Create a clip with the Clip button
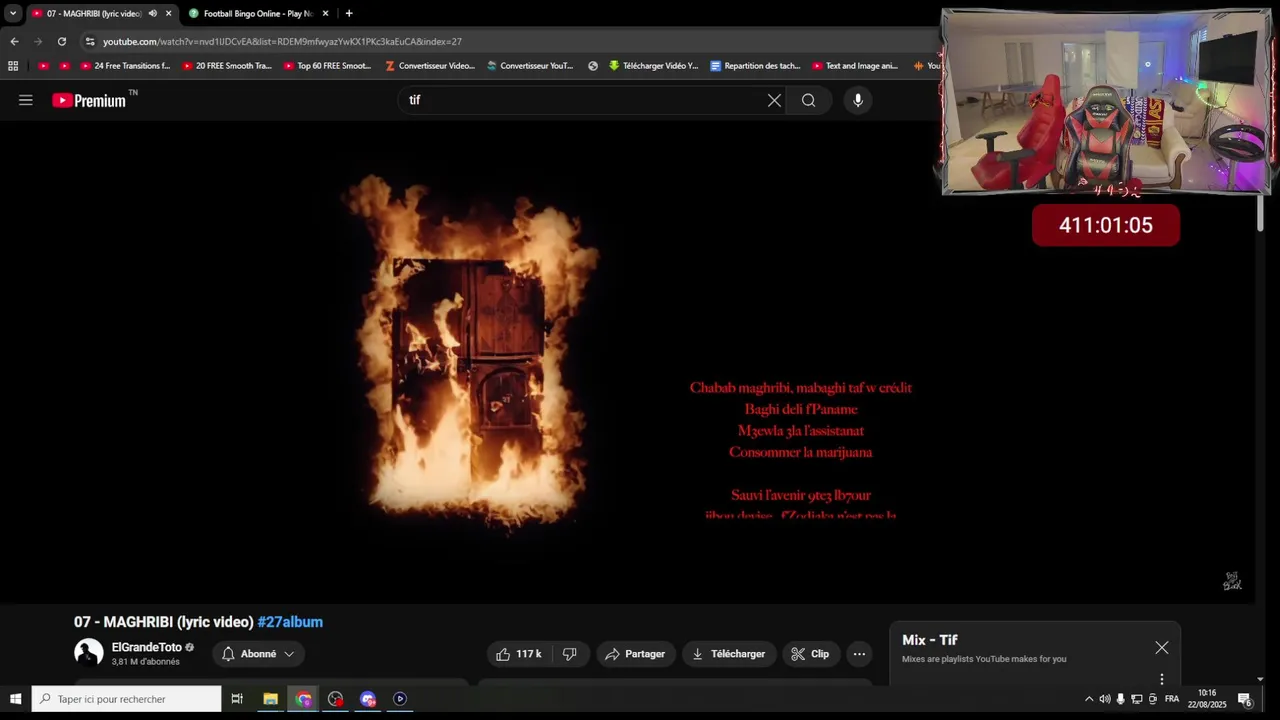The height and width of the screenshot is (720, 1280). (x=810, y=654)
